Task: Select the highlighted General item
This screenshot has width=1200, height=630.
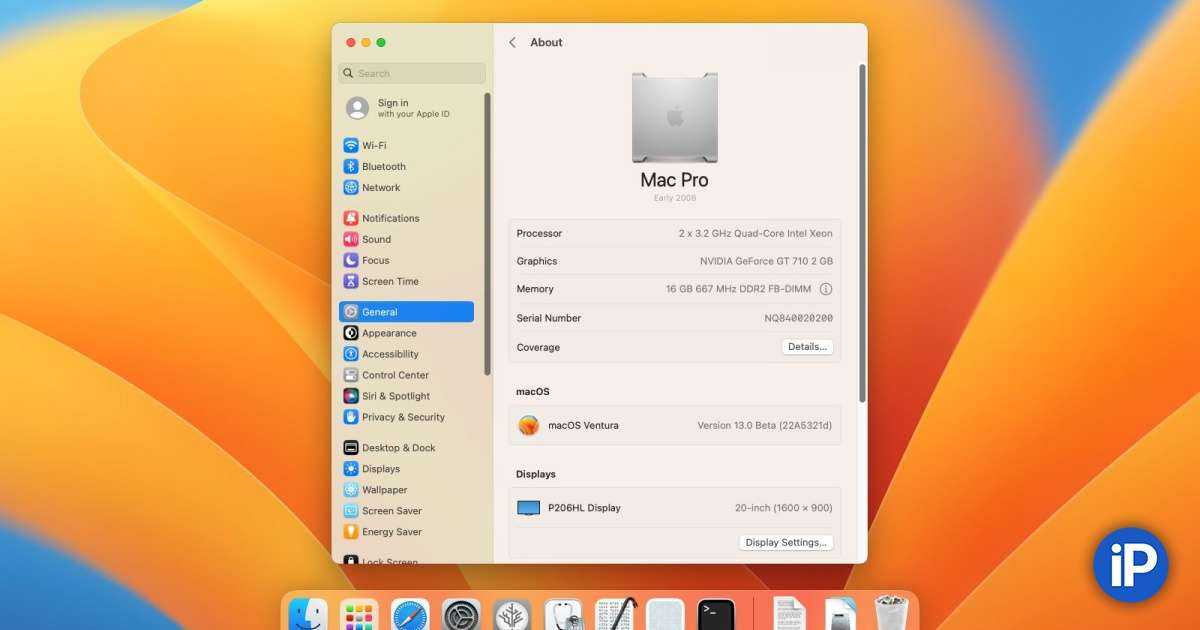Action: [x=406, y=312]
